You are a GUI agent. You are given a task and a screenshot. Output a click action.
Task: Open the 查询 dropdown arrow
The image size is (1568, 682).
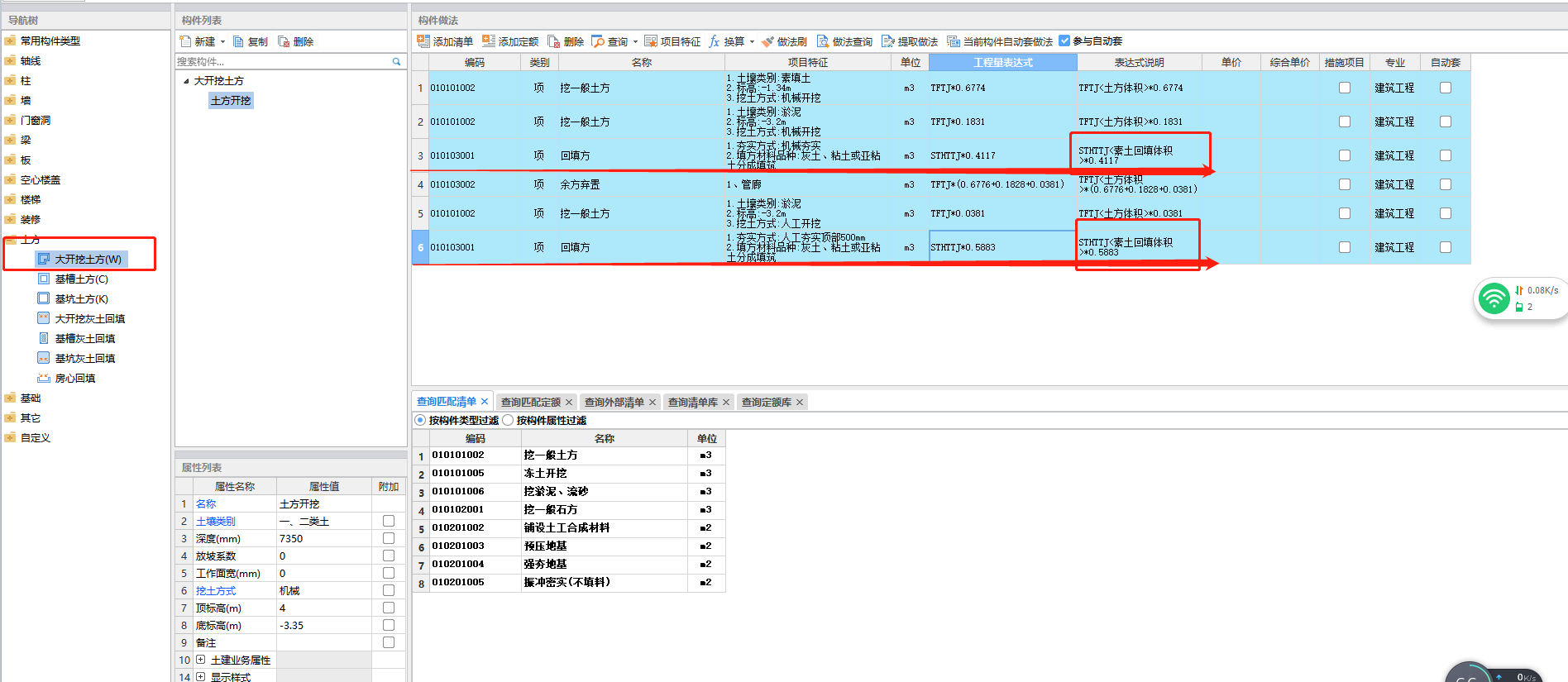tap(635, 41)
